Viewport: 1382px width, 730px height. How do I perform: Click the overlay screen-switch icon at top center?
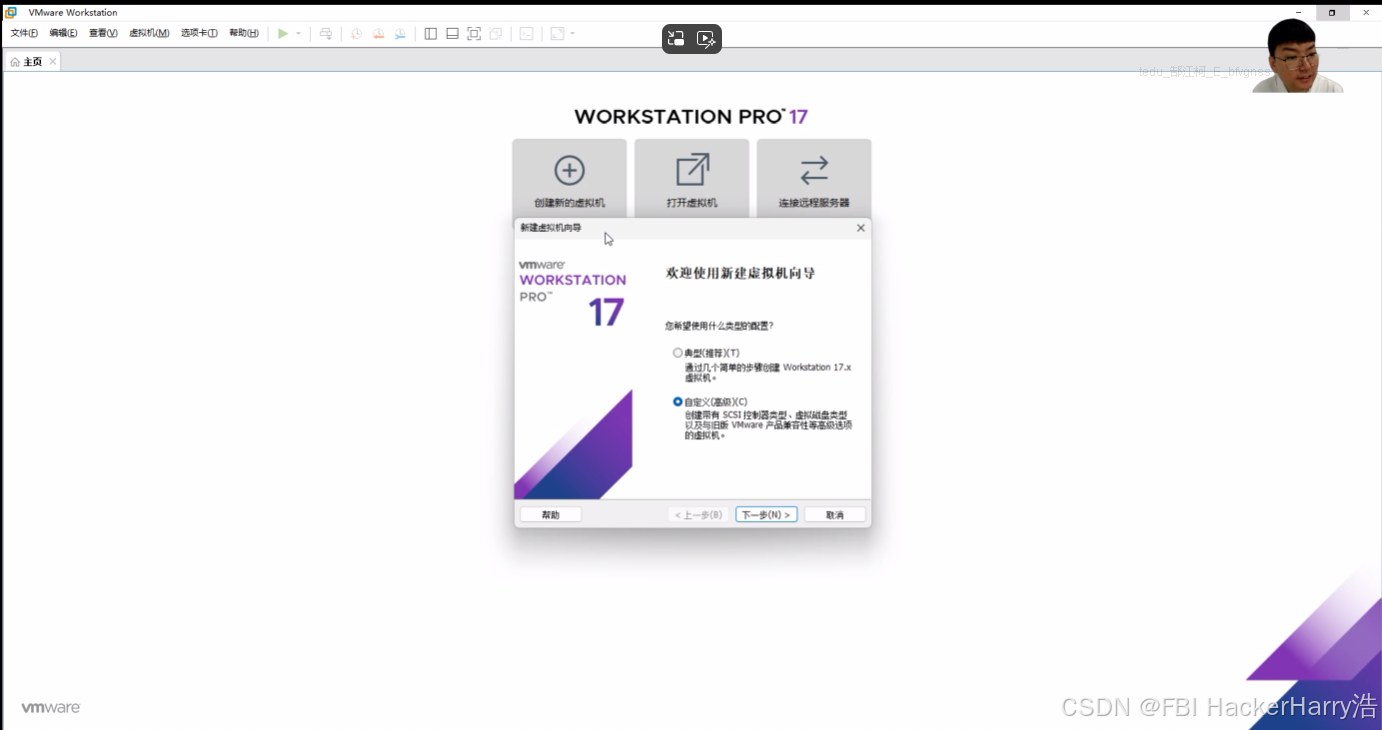(676, 39)
